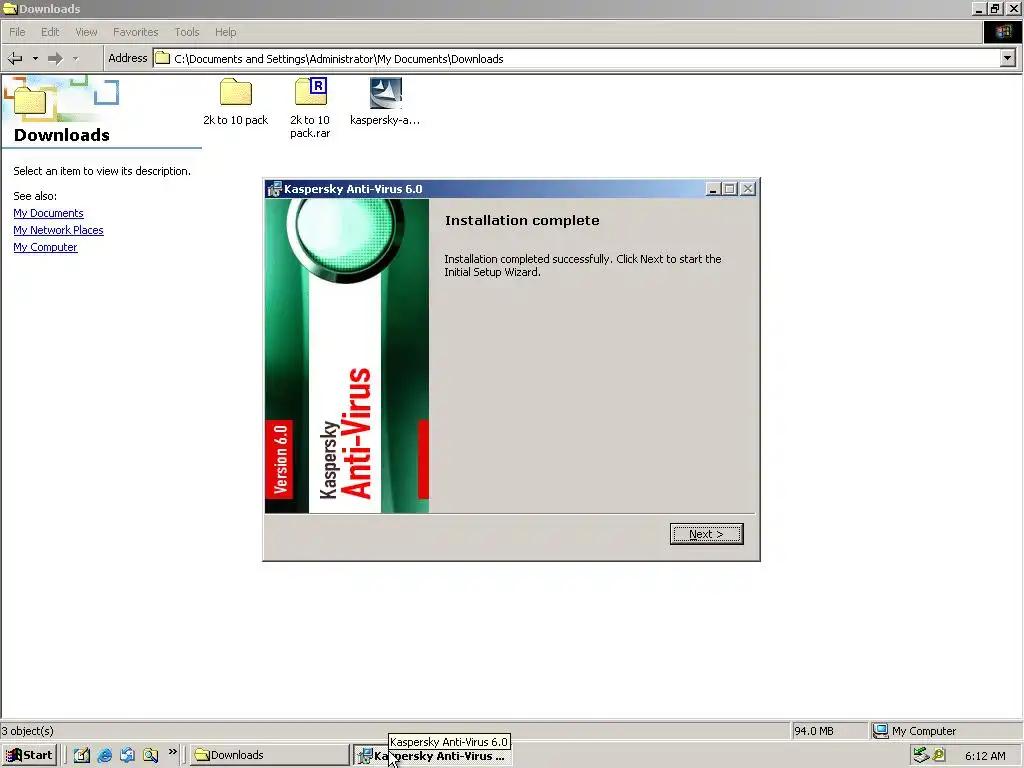This screenshot has height=768, width=1024.
Task: Click the Kaspersky Anti-Virus sidebar banner image
Action: 347,356
